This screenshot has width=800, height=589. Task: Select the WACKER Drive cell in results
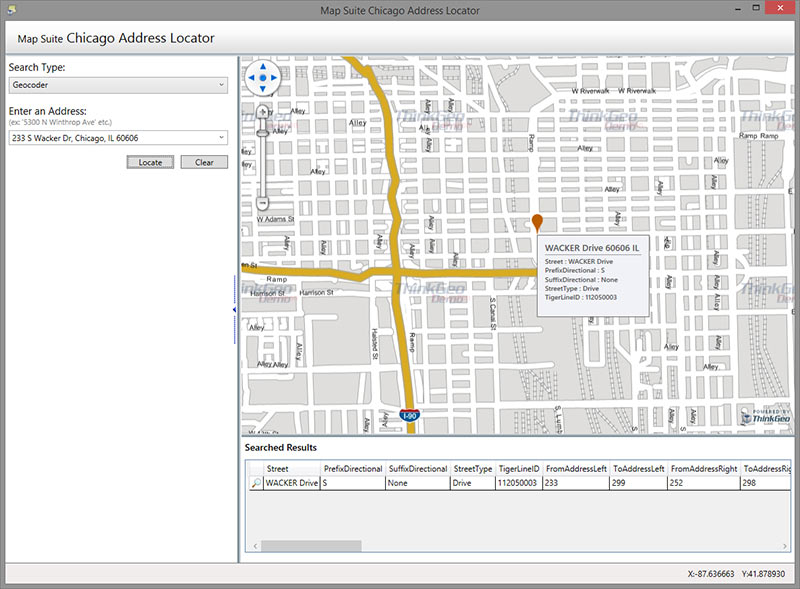[x=292, y=483]
